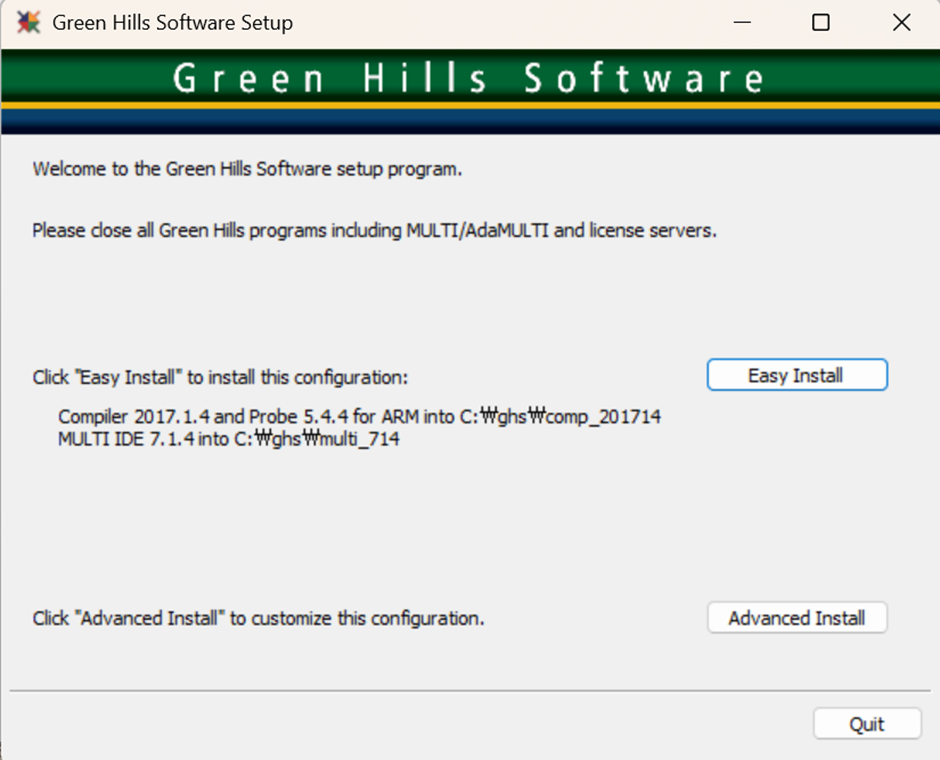The width and height of the screenshot is (940, 760).
Task: Minimize the Green Hills Software Setup window
Action: (x=742, y=23)
